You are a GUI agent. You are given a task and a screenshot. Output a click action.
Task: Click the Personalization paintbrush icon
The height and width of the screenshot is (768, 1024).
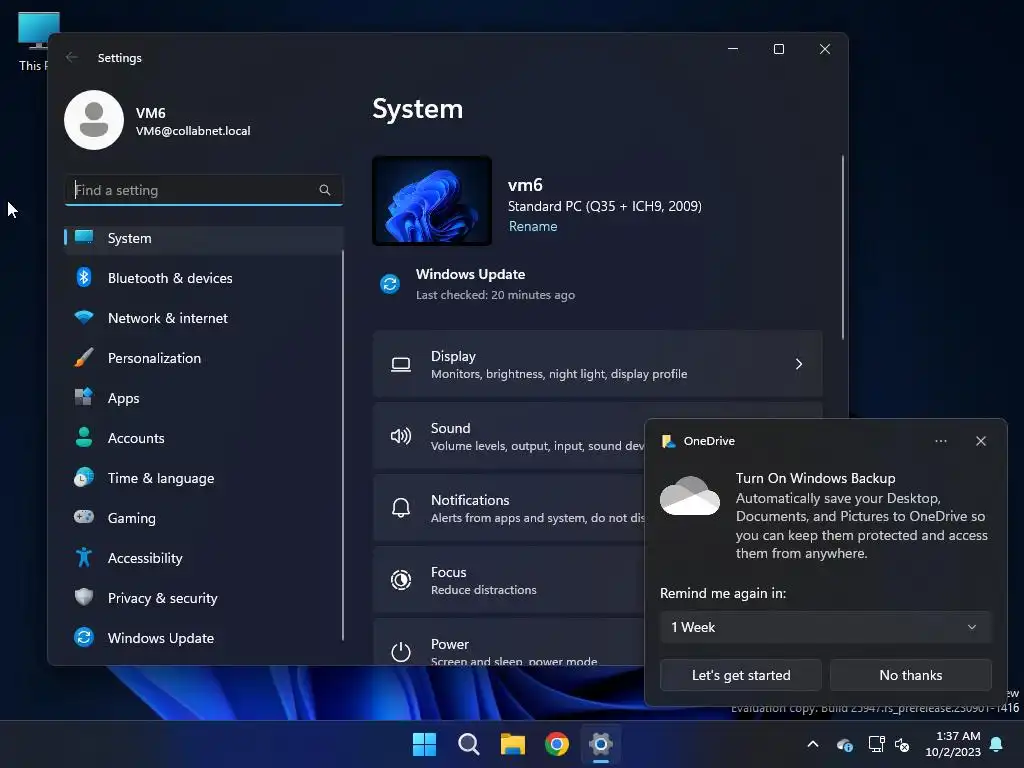[x=84, y=357]
